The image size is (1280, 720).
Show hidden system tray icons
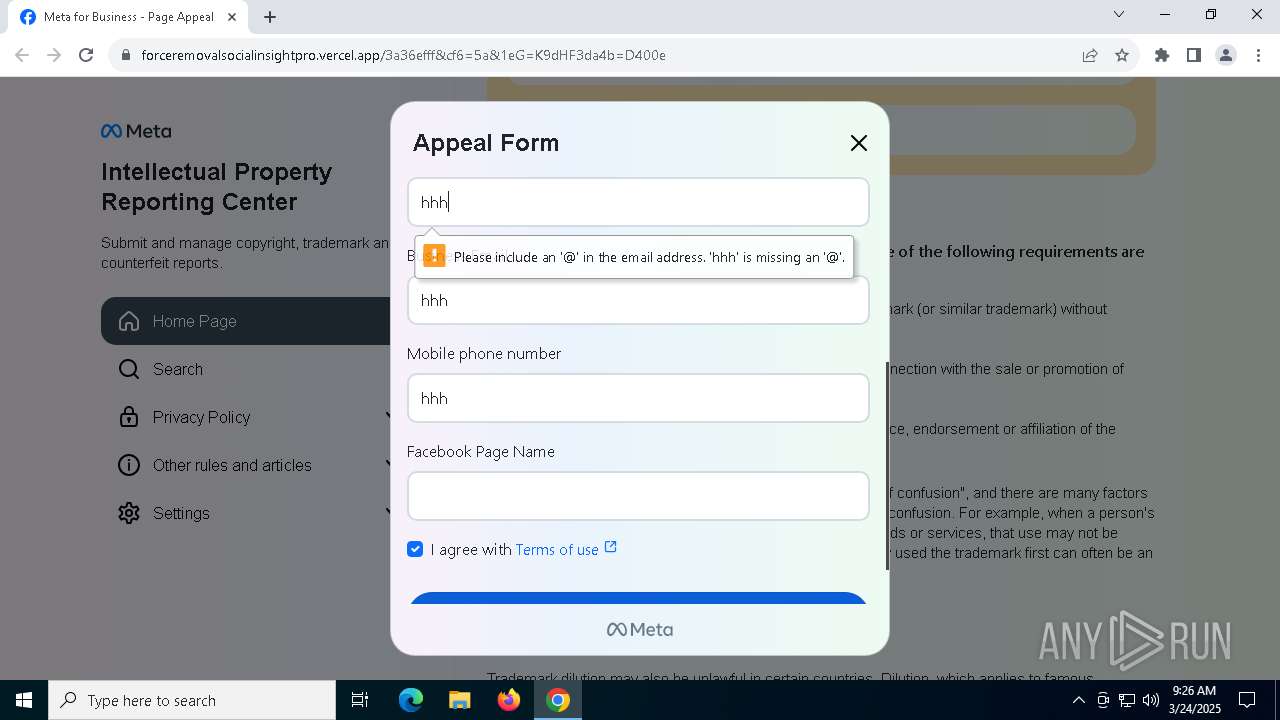(x=1078, y=700)
